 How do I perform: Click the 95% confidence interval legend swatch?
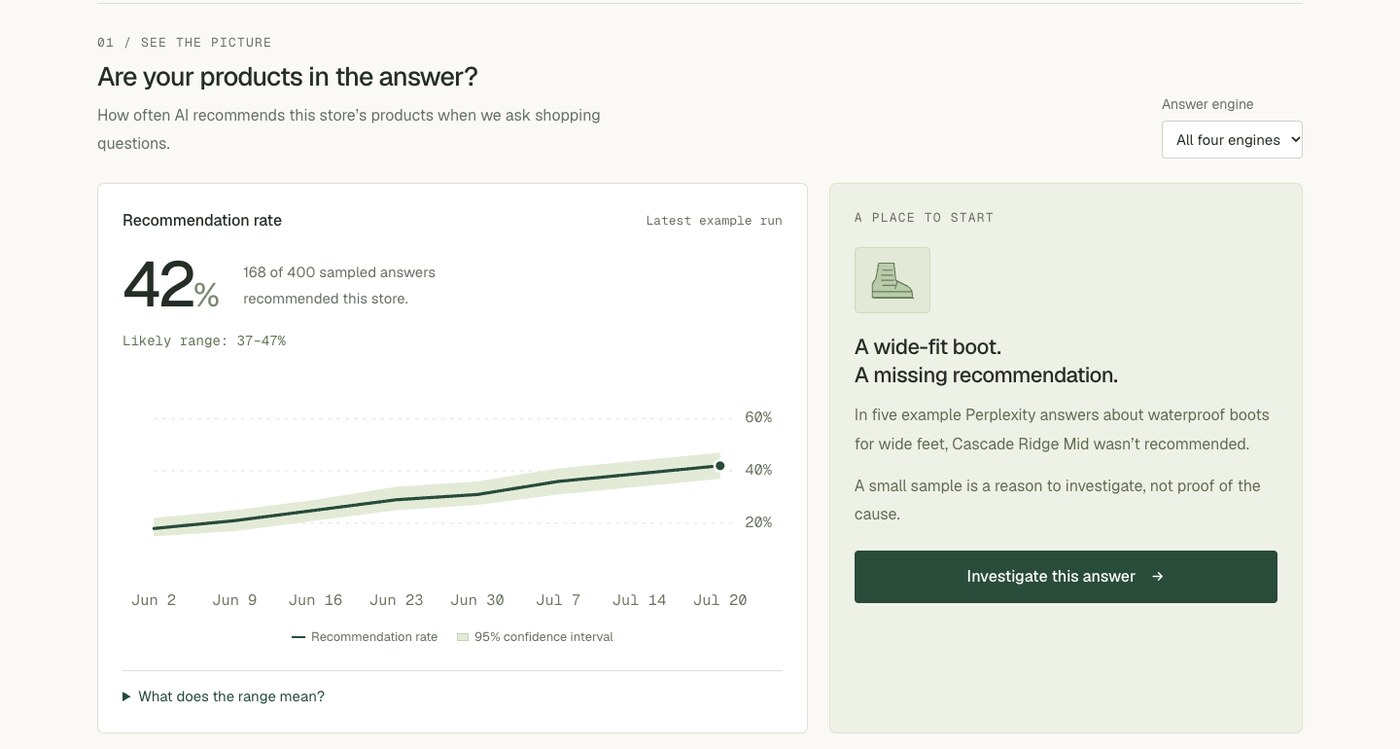pyautogui.click(x=463, y=637)
